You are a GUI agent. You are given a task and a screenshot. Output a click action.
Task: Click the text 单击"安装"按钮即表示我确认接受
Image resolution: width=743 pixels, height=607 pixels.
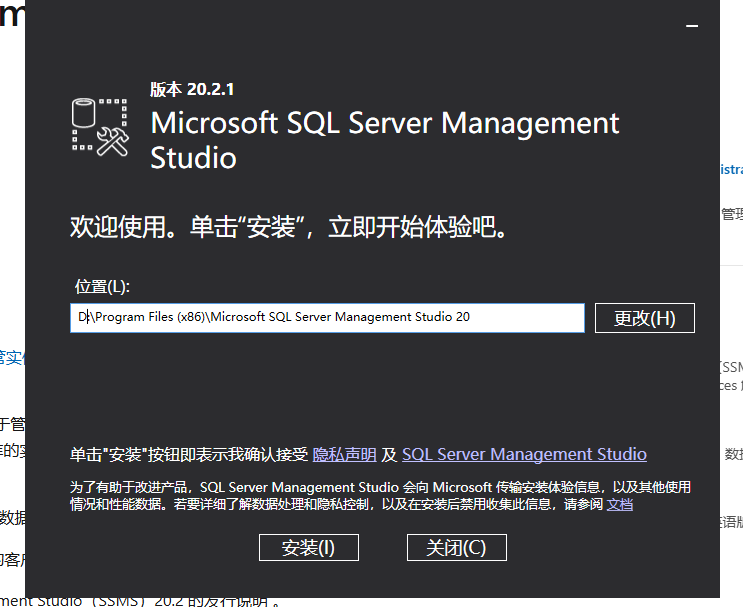pyautogui.click(x=188, y=455)
